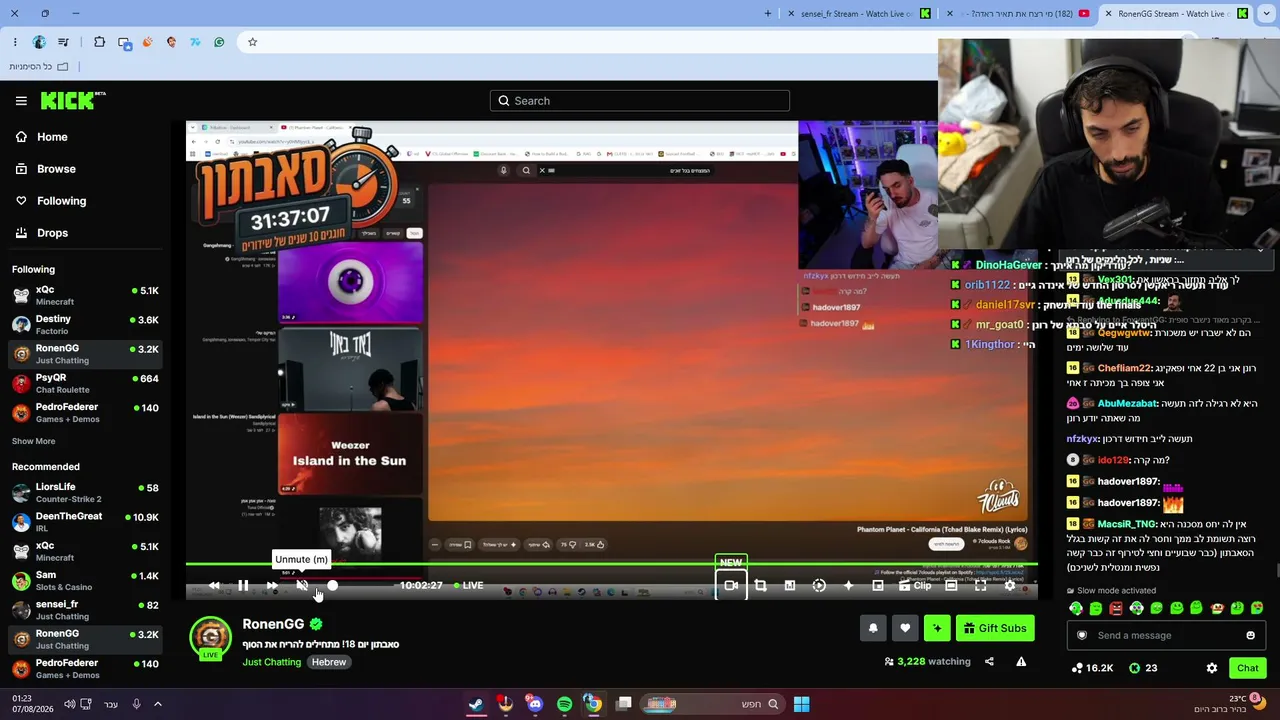Open chat settings gear
This screenshot has height=720, width=1280.
1212,668
